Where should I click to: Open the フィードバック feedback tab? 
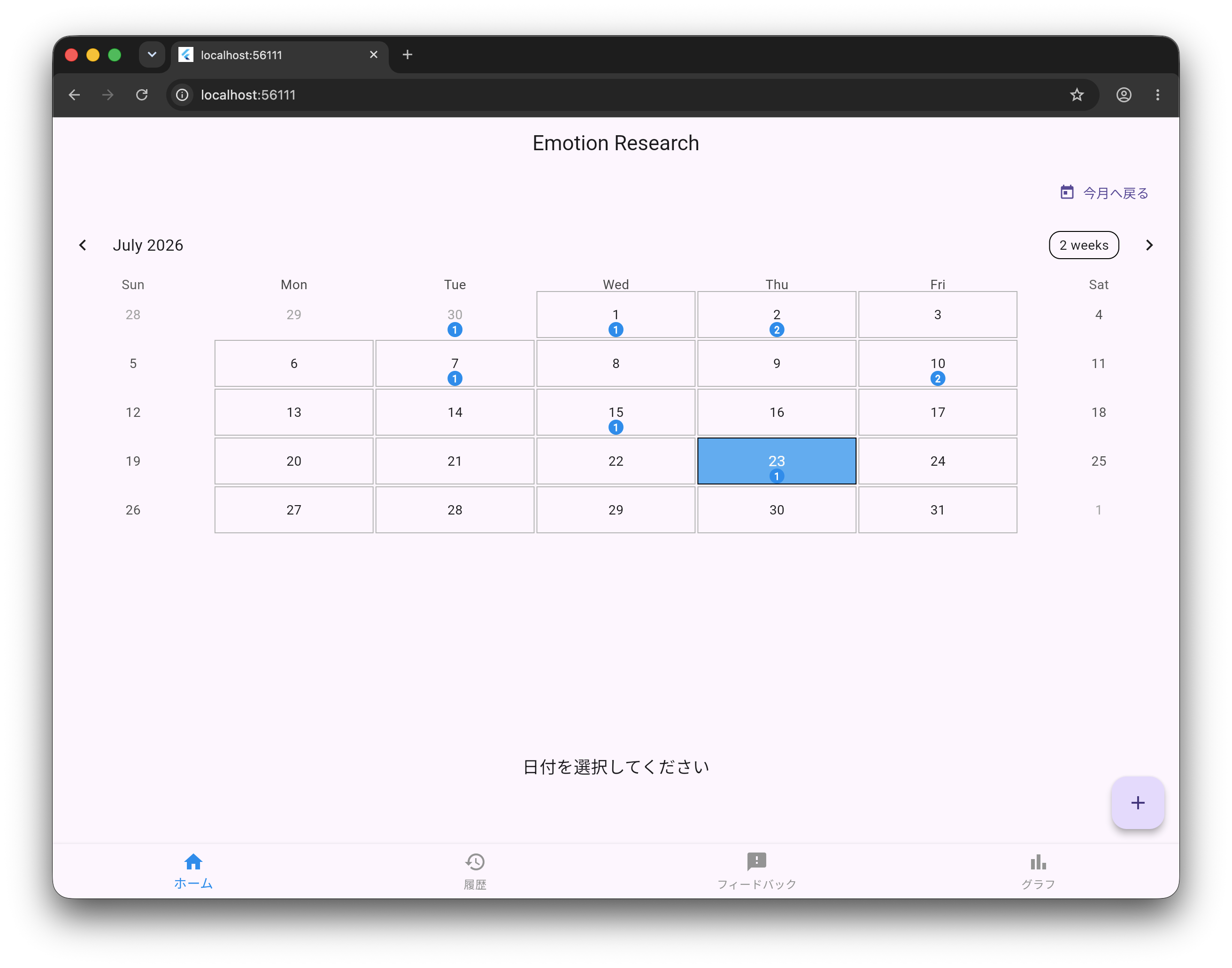756,871
